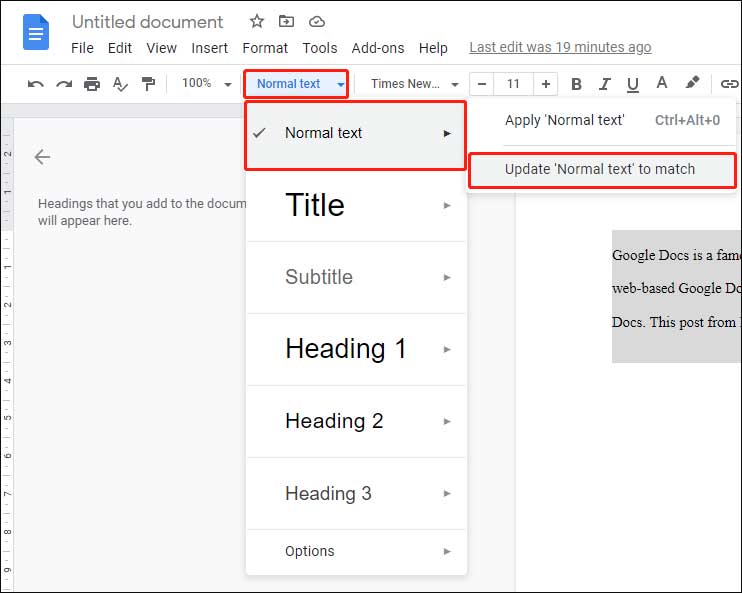Toggle italic formatting
The height and width of the screenshot is (593, 742).
click(x=604, y=84)
